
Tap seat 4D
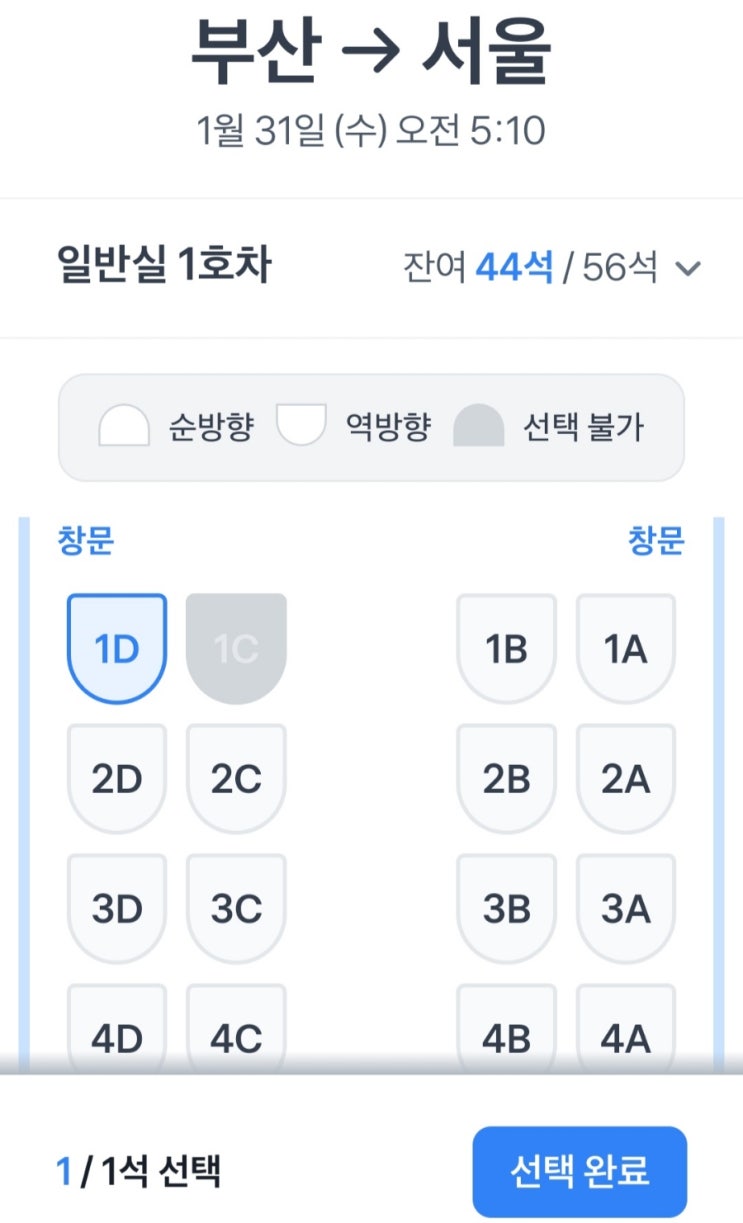tap(116, 1035)
